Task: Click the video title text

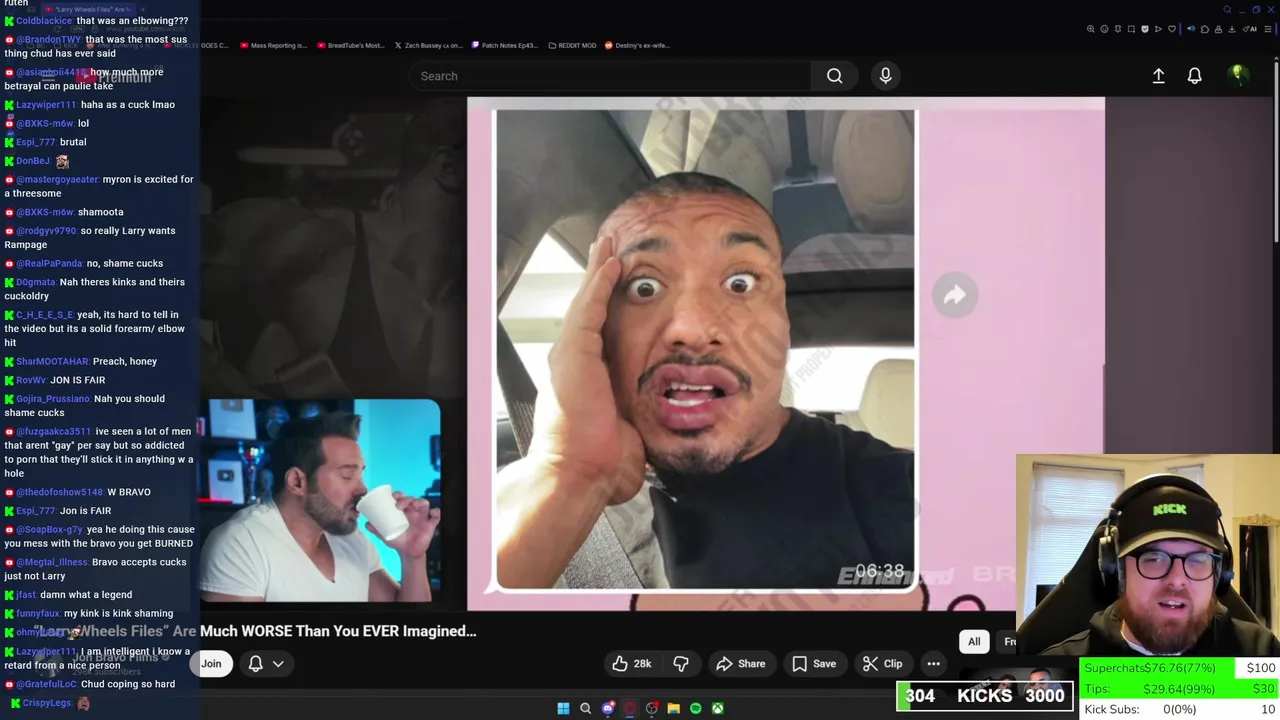Action: coord(255,631)
